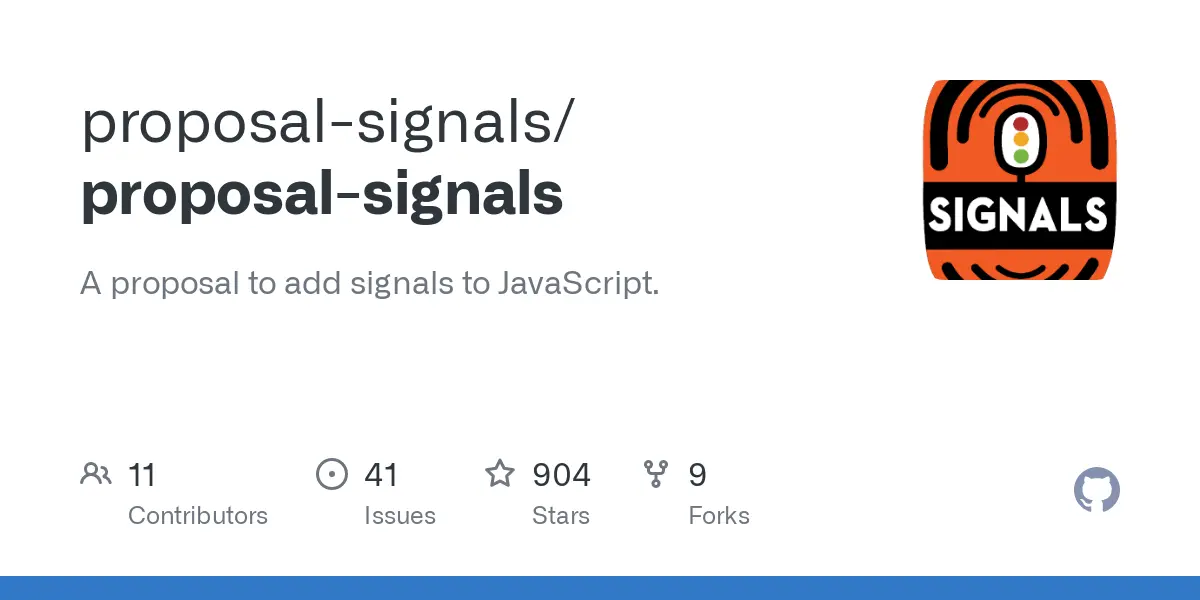The height and width of the screenshot is (600, 1200).
Task: Click the 41 issues count
Action: (381, 474)
